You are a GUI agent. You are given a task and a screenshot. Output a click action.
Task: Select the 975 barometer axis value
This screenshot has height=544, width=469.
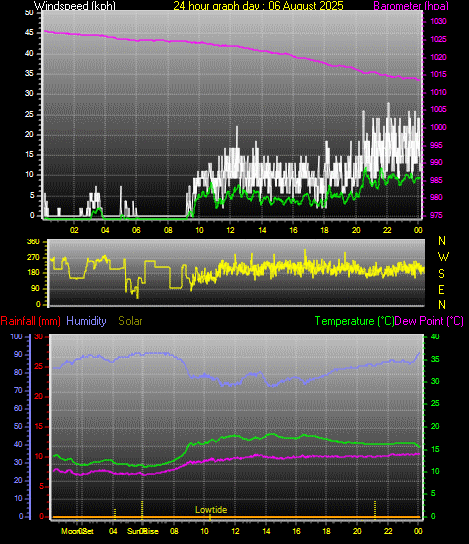[436, 215]
